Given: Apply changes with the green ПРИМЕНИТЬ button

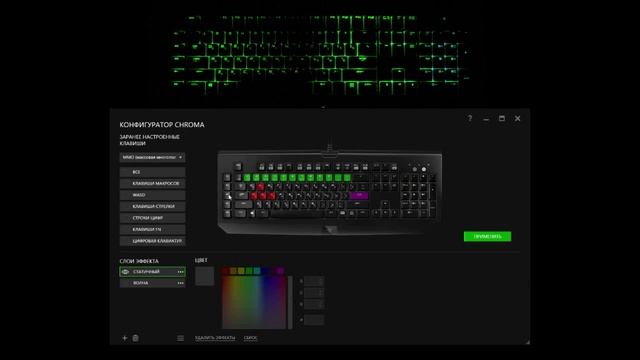Looking at the screenshot, I should coord(487,236).
